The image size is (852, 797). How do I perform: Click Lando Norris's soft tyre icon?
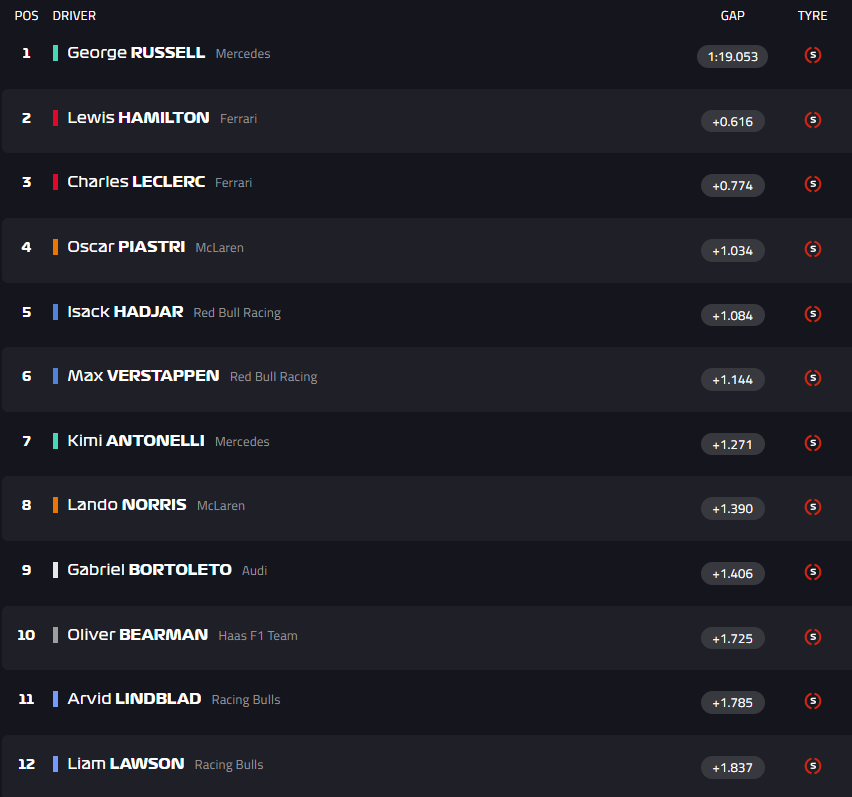click(x=813, y=507)
